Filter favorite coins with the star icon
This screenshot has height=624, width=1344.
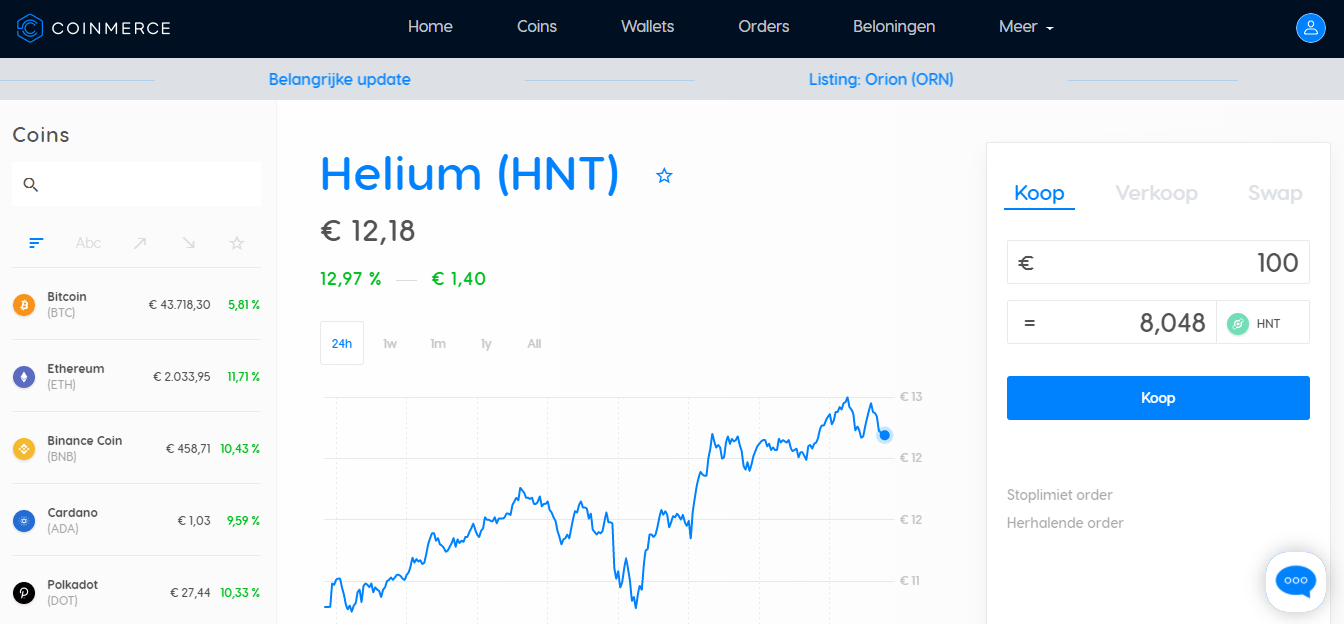(237, 242)
